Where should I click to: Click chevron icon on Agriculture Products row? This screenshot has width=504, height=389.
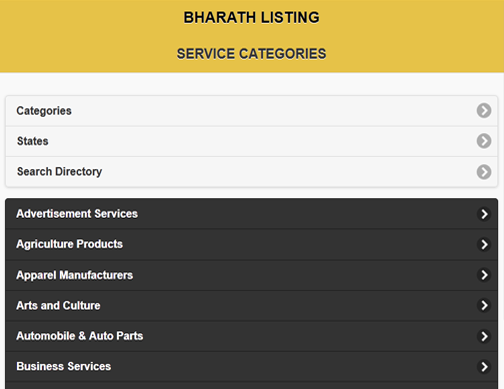(x=484, y=244)
